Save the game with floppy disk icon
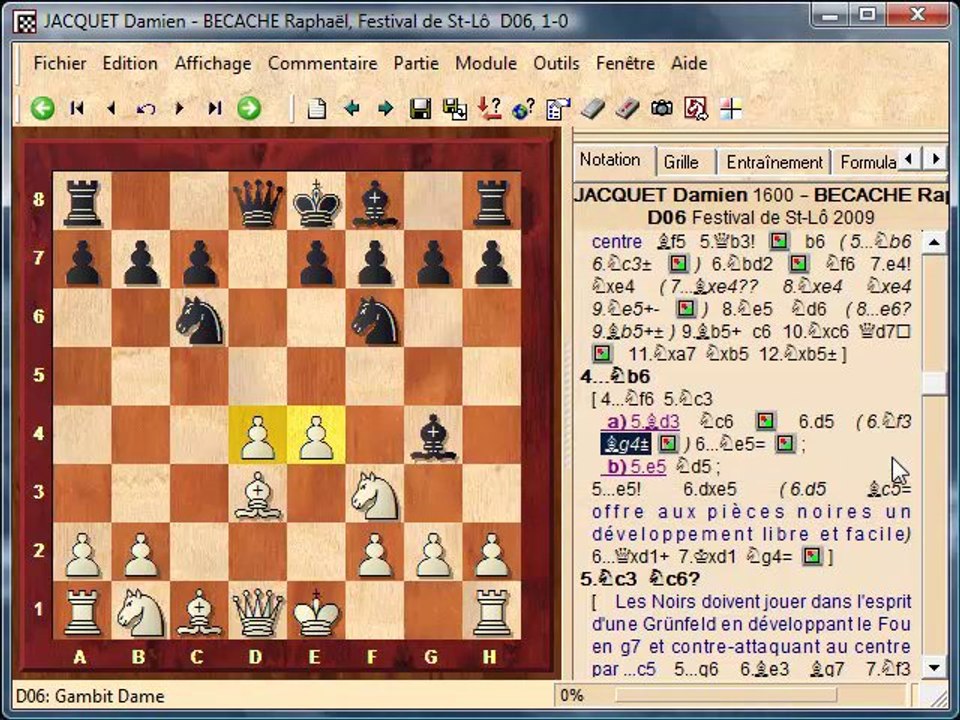The image size is (960, 720). (x=420, y=109)
